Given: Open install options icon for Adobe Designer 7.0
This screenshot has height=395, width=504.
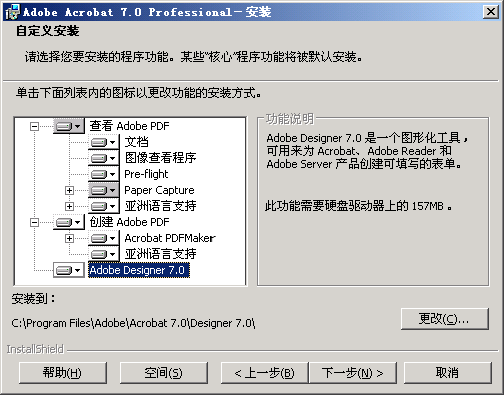Looking at the screenshot, I should [69, 270].
